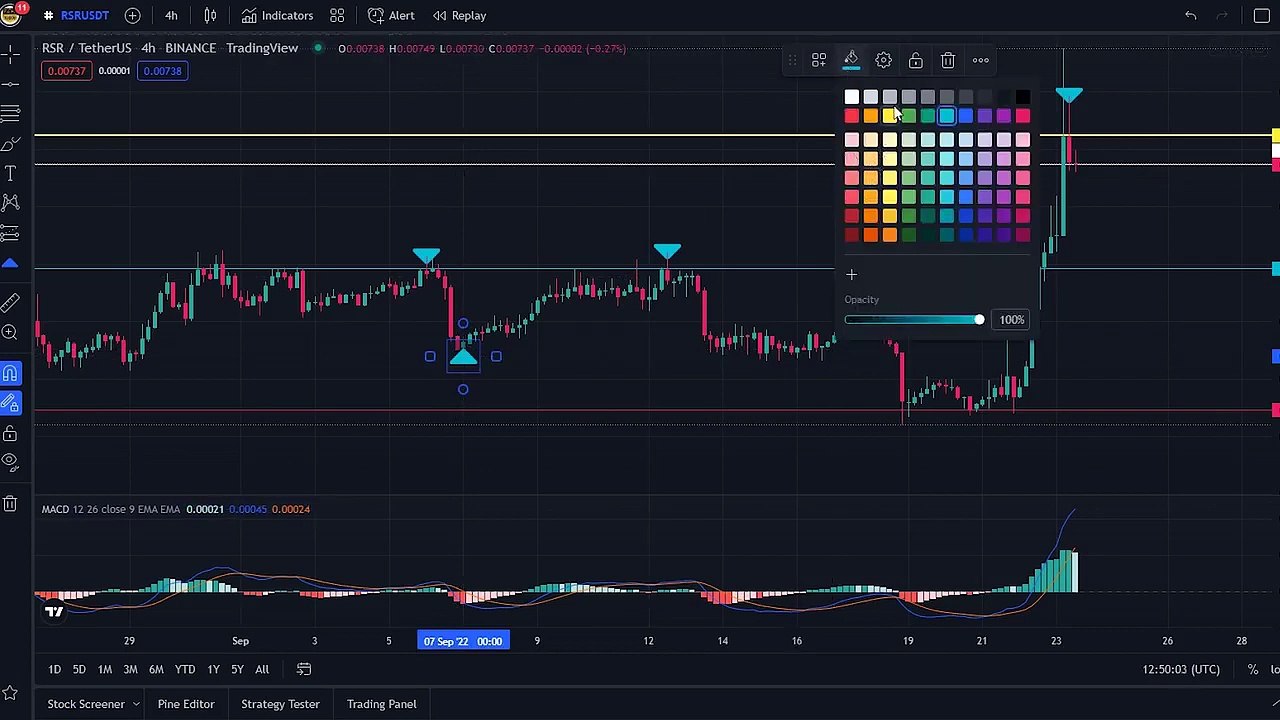Select the 1Y date range
The image size is (1280, 720).
click(x=213, y=669)
